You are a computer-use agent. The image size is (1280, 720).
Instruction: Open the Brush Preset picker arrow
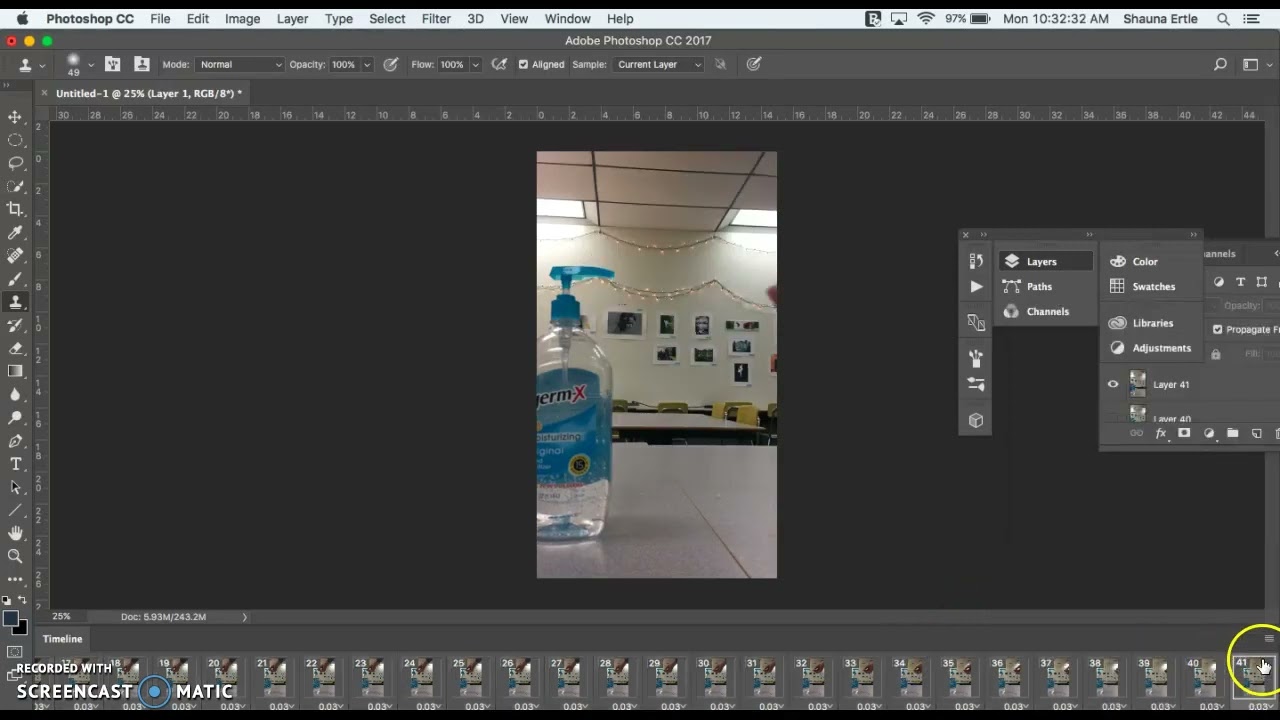click(x=91, y=64)
